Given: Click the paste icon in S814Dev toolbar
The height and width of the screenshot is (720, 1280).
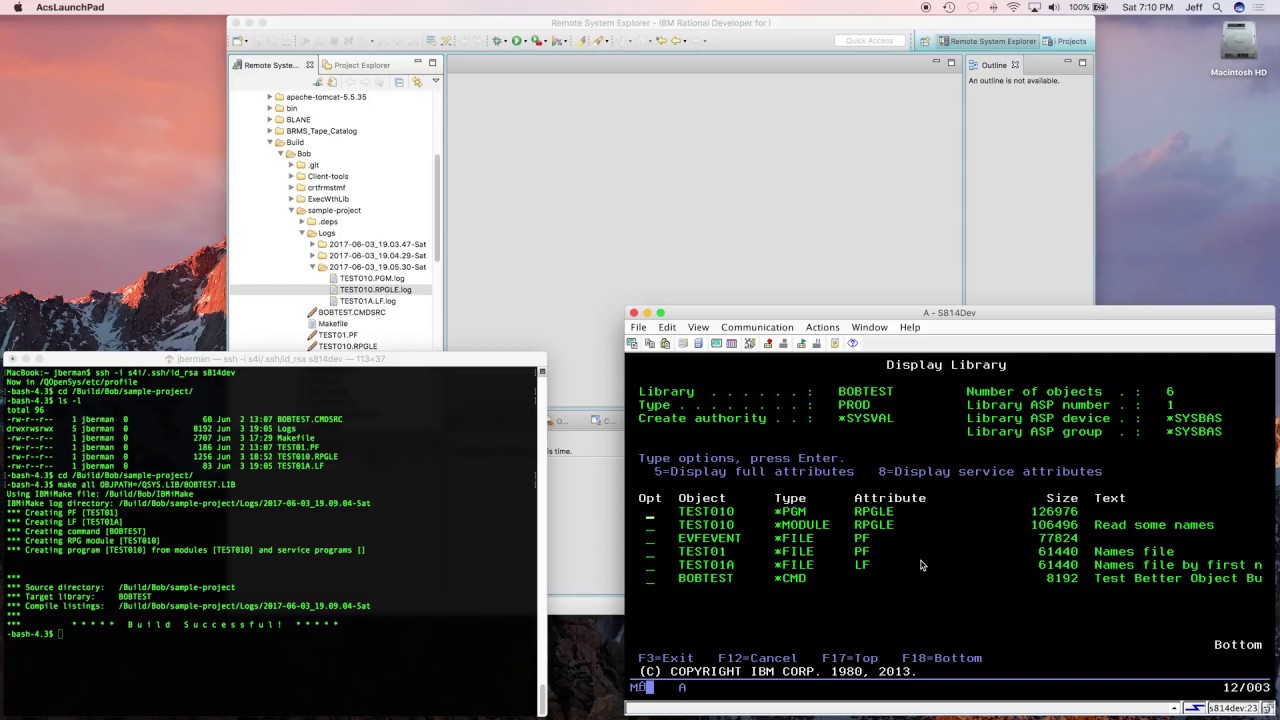Looking at the screenshot, I should click(664, 343).
